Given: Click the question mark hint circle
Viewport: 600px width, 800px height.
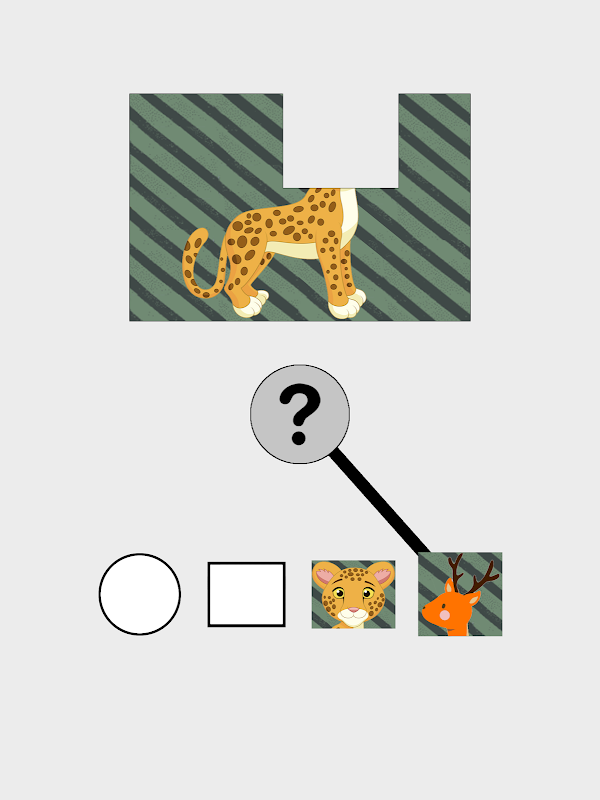Looking at the screenshot, I should click(300, 414).
